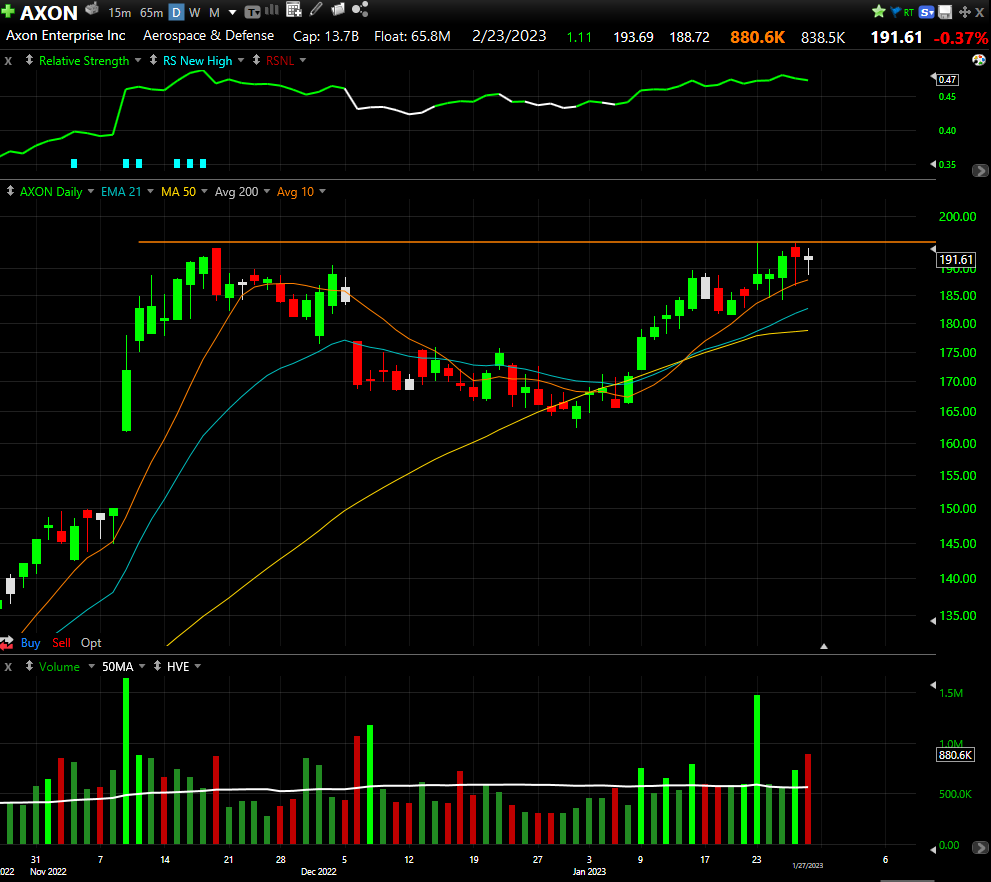Click the AXON ticker symbol
The image size is (991, 882).
[49, 13]
